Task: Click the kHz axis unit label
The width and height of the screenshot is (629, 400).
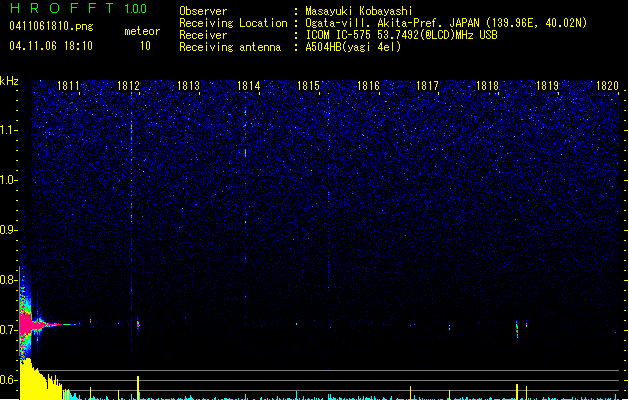Action: coord(9,81)
